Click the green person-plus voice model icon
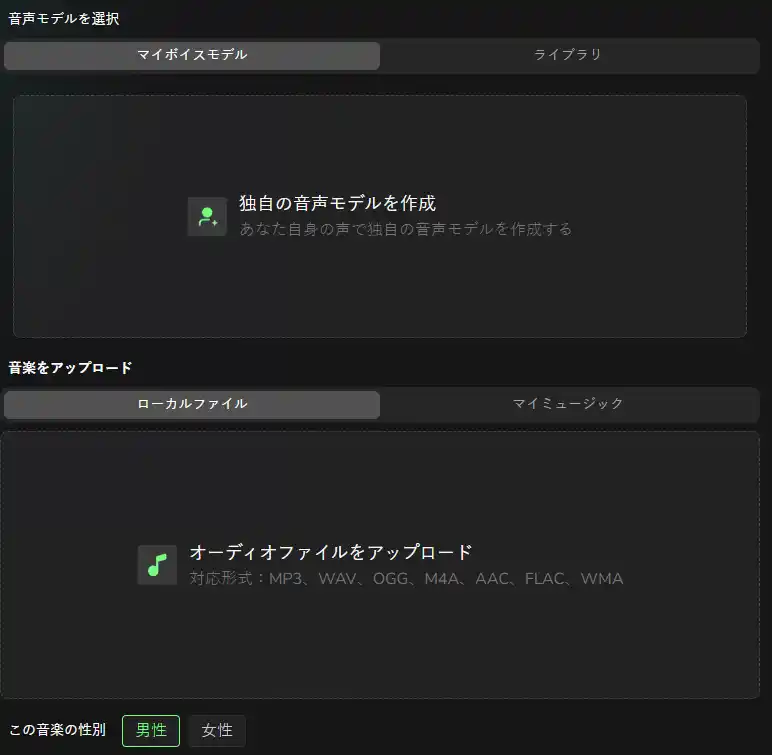Viewport: 772px width, 755px height. coord(207,217)
